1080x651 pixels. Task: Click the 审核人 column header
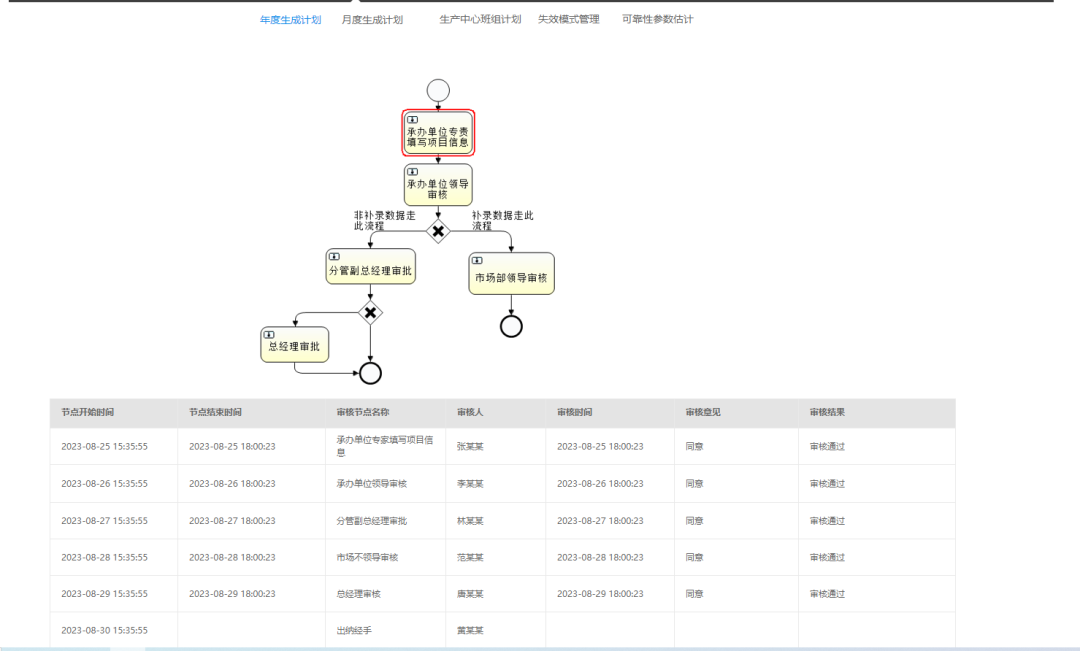pos(470,412)
